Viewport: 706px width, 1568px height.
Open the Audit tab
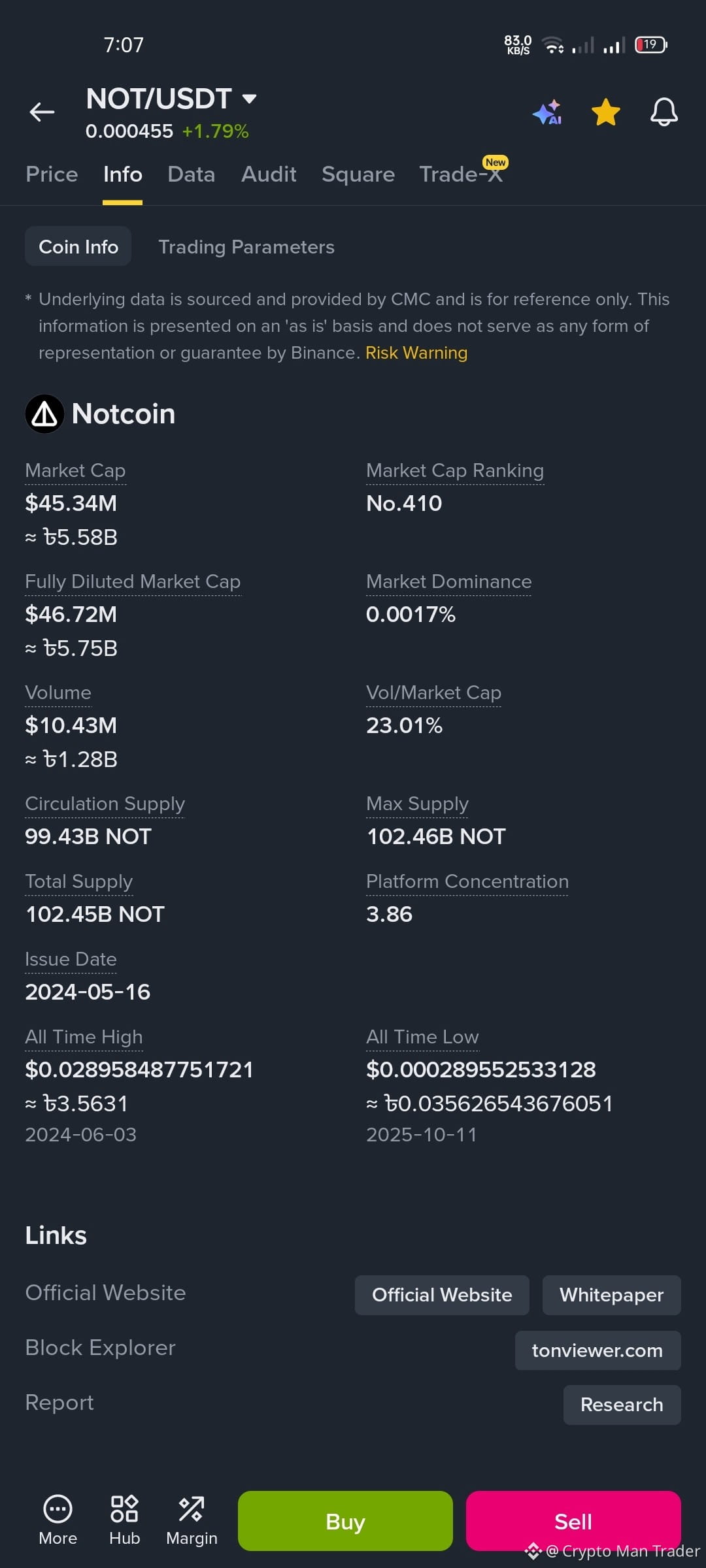point(269,174)
